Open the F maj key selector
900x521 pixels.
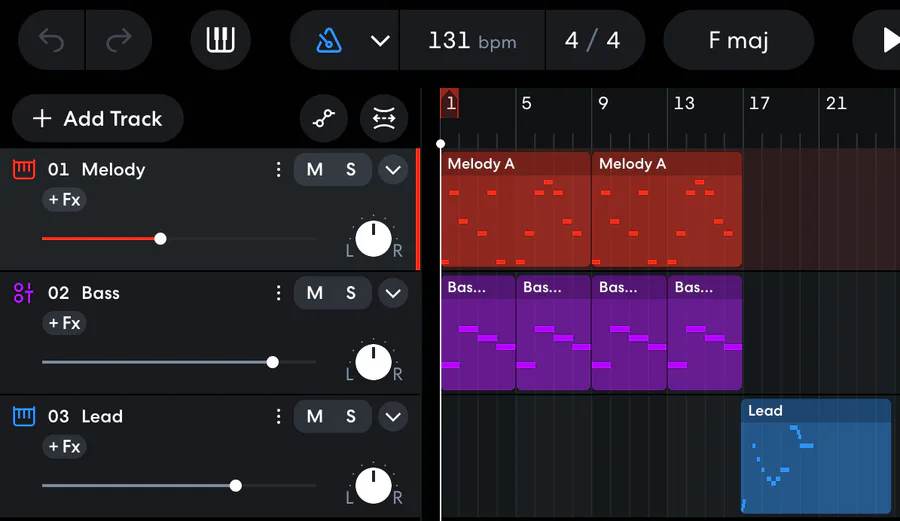738,40
